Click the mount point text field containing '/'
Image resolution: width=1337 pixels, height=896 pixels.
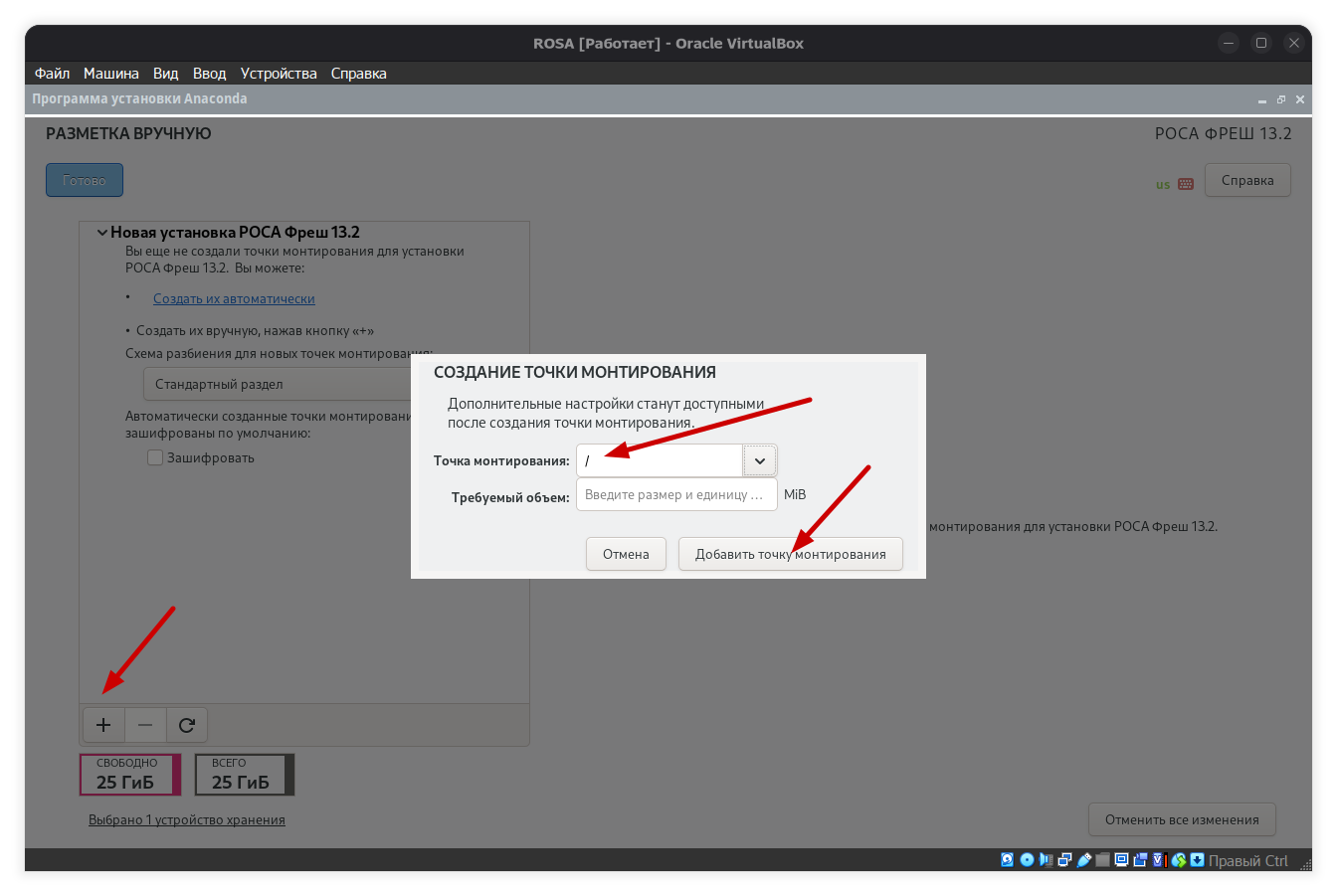(660, 461)
